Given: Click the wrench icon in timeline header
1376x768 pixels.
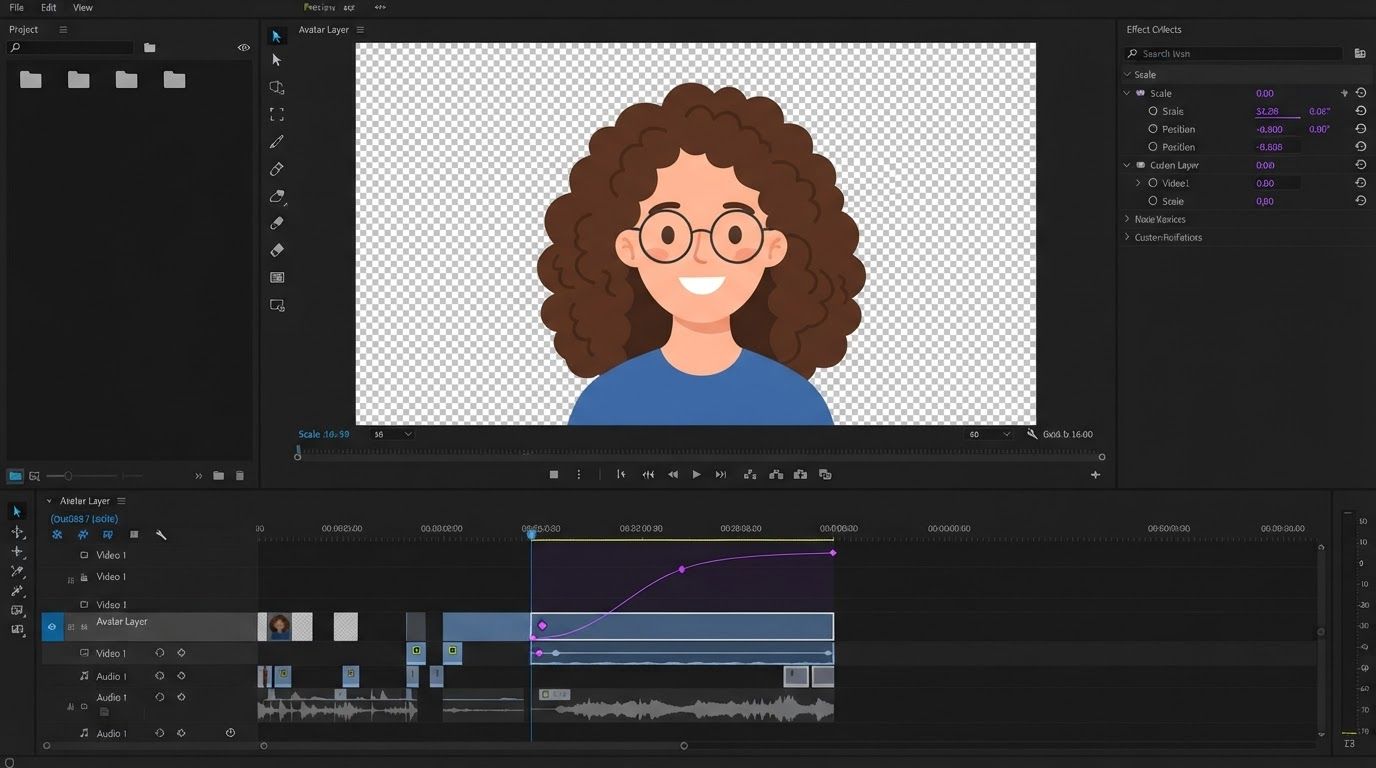Looking at the screenshot, I should (x=161, y=535).
